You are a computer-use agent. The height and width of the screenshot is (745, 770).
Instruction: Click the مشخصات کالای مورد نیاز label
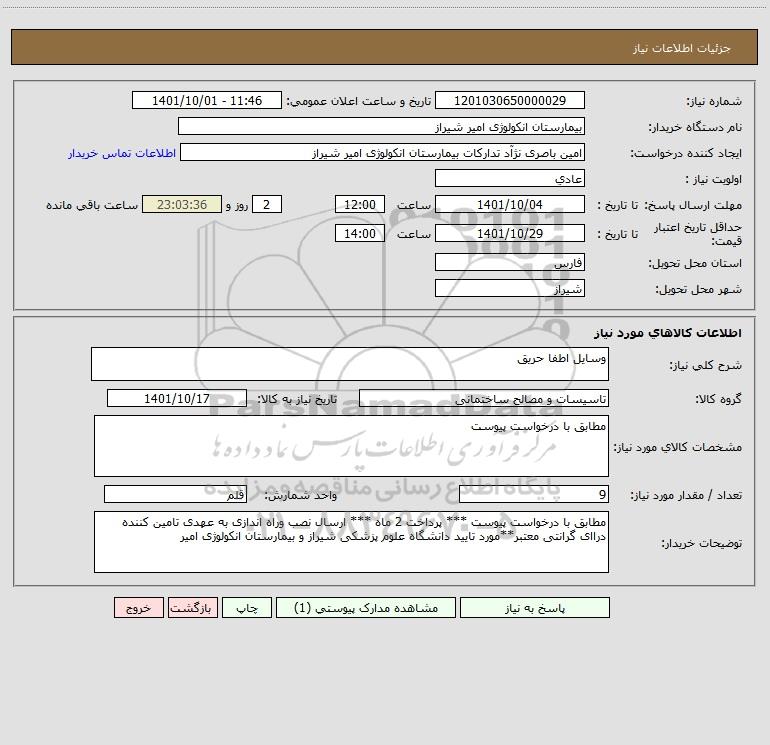click(678, 447)
